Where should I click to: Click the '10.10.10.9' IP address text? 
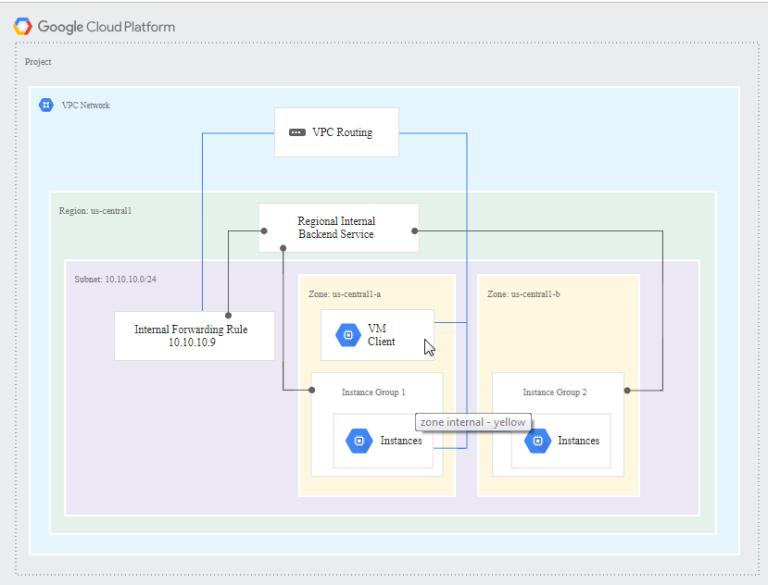[x=192, y=342]
